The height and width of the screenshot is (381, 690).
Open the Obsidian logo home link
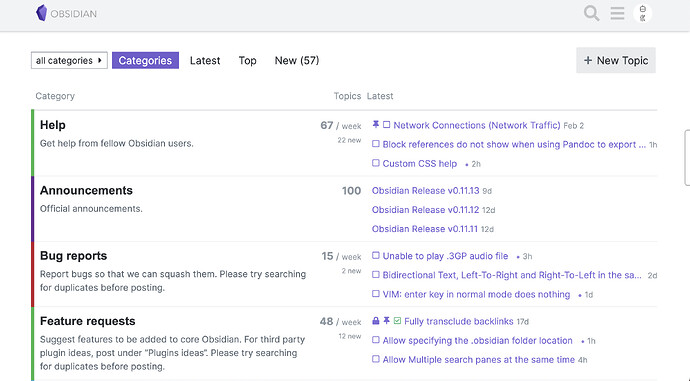coord(66,13)
